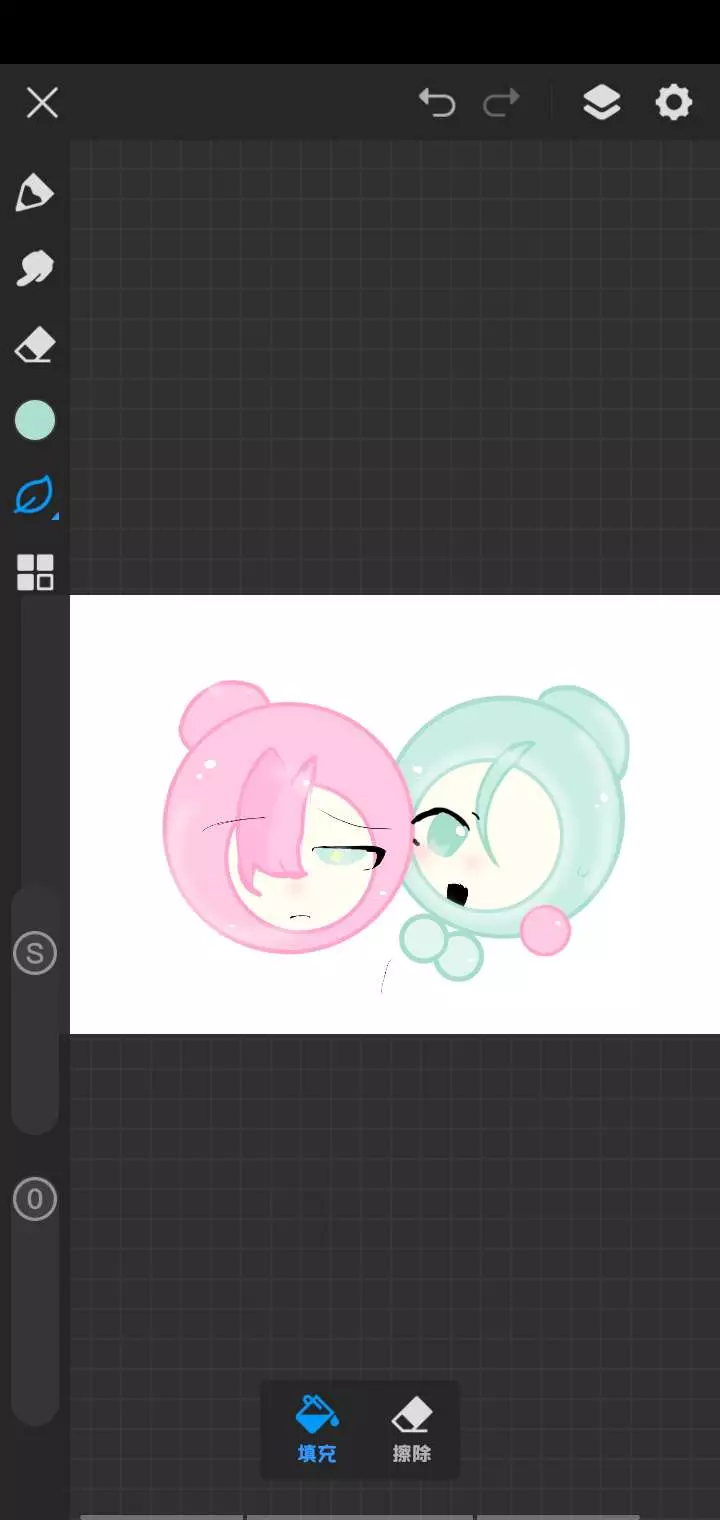
Task: Switch to 填充 fill mode
Action: pyautogui.click(x=316, y=1429)
